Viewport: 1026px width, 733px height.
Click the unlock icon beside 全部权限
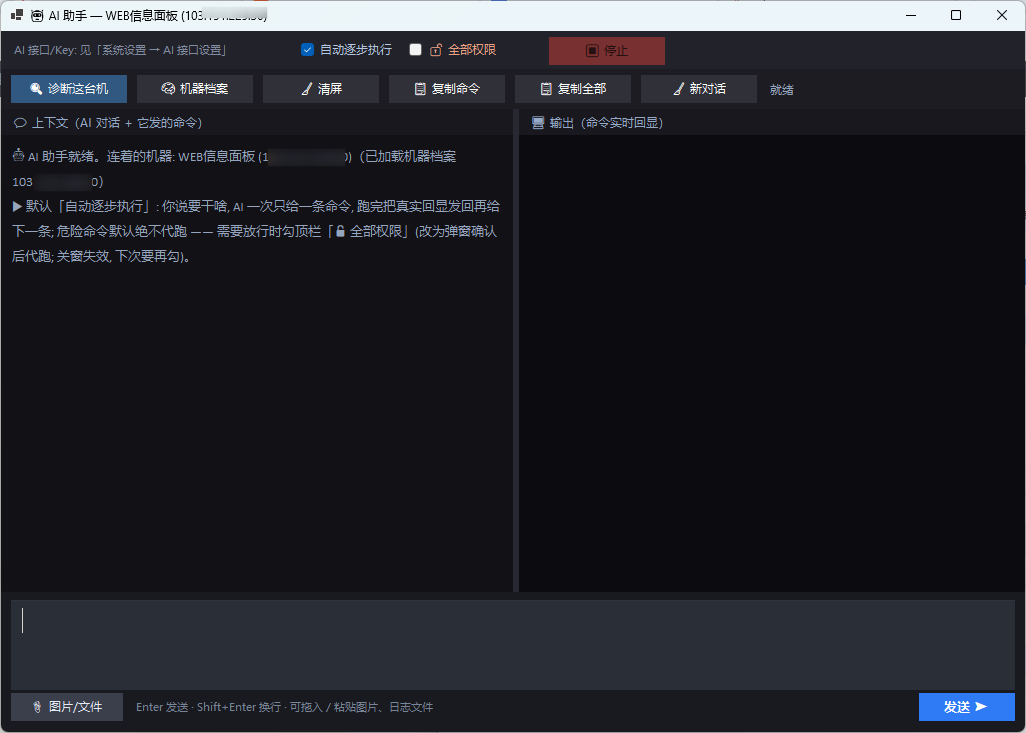click(436, 50)
